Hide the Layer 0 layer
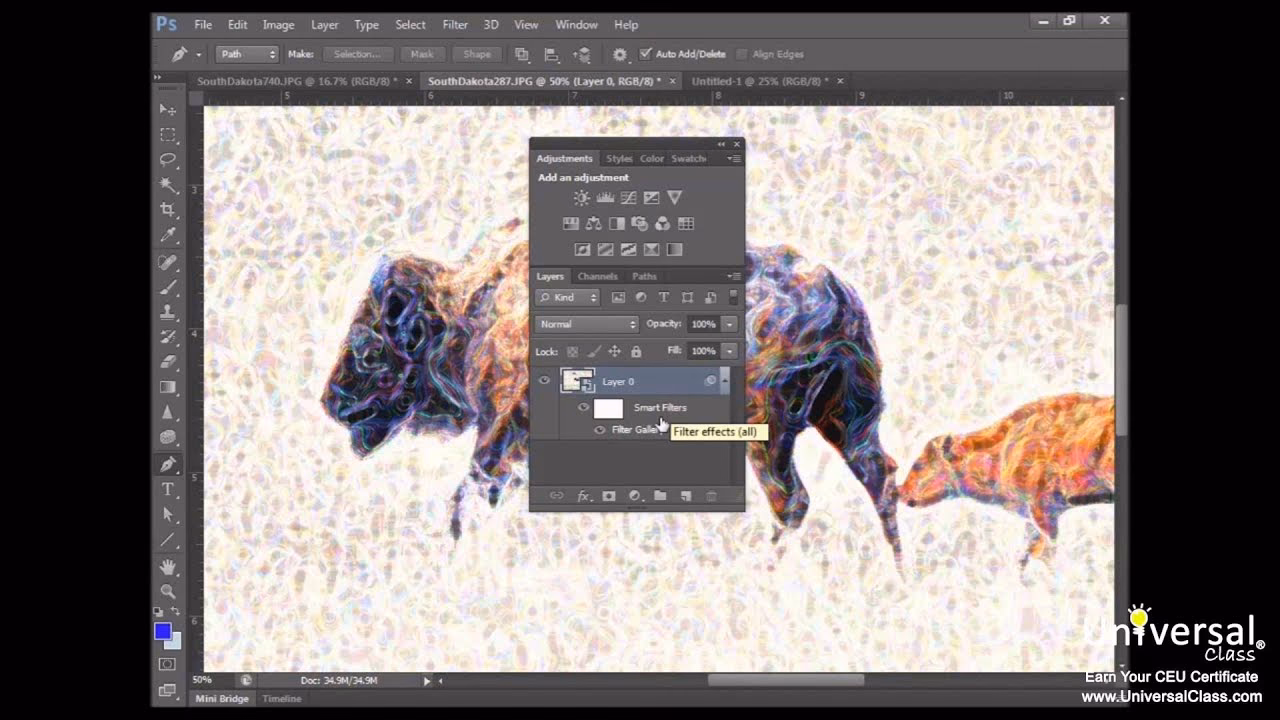1280x720 pixels. (x=544, y=381)
